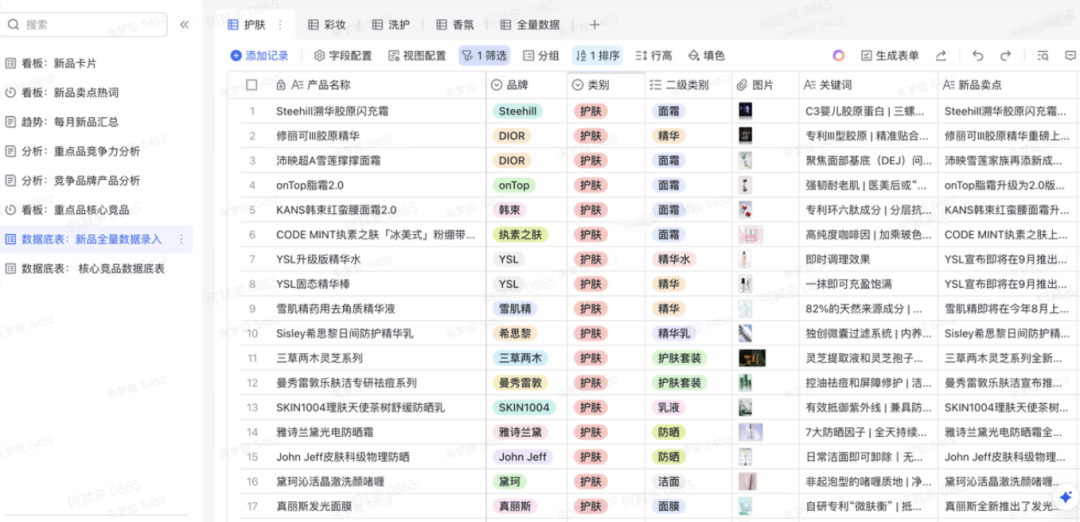
Task: Open 数据底表：核心竞品数据底表 in sidebar
Action: pos(96,269)
